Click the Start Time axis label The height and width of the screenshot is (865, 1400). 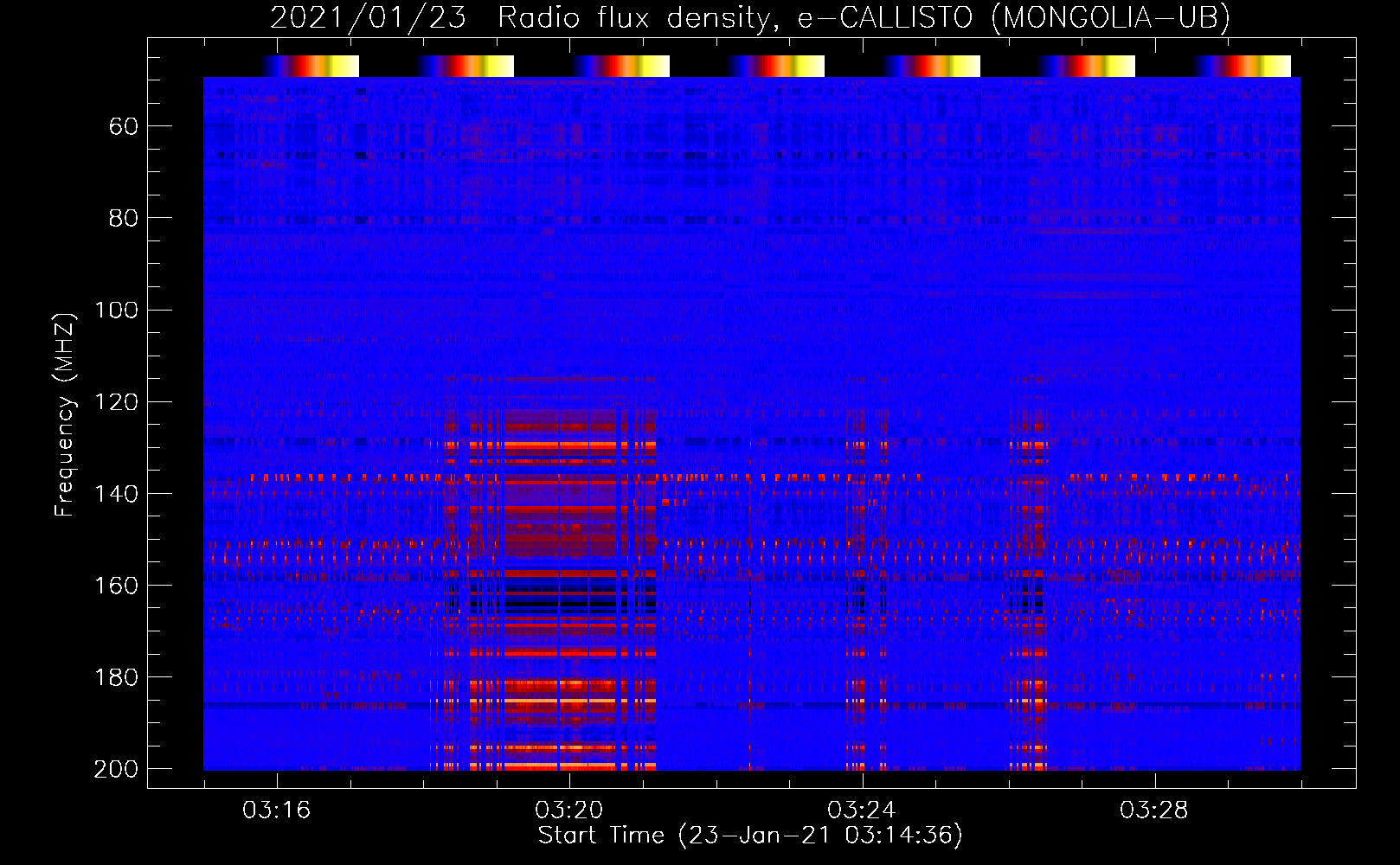[x=750, y=836]
